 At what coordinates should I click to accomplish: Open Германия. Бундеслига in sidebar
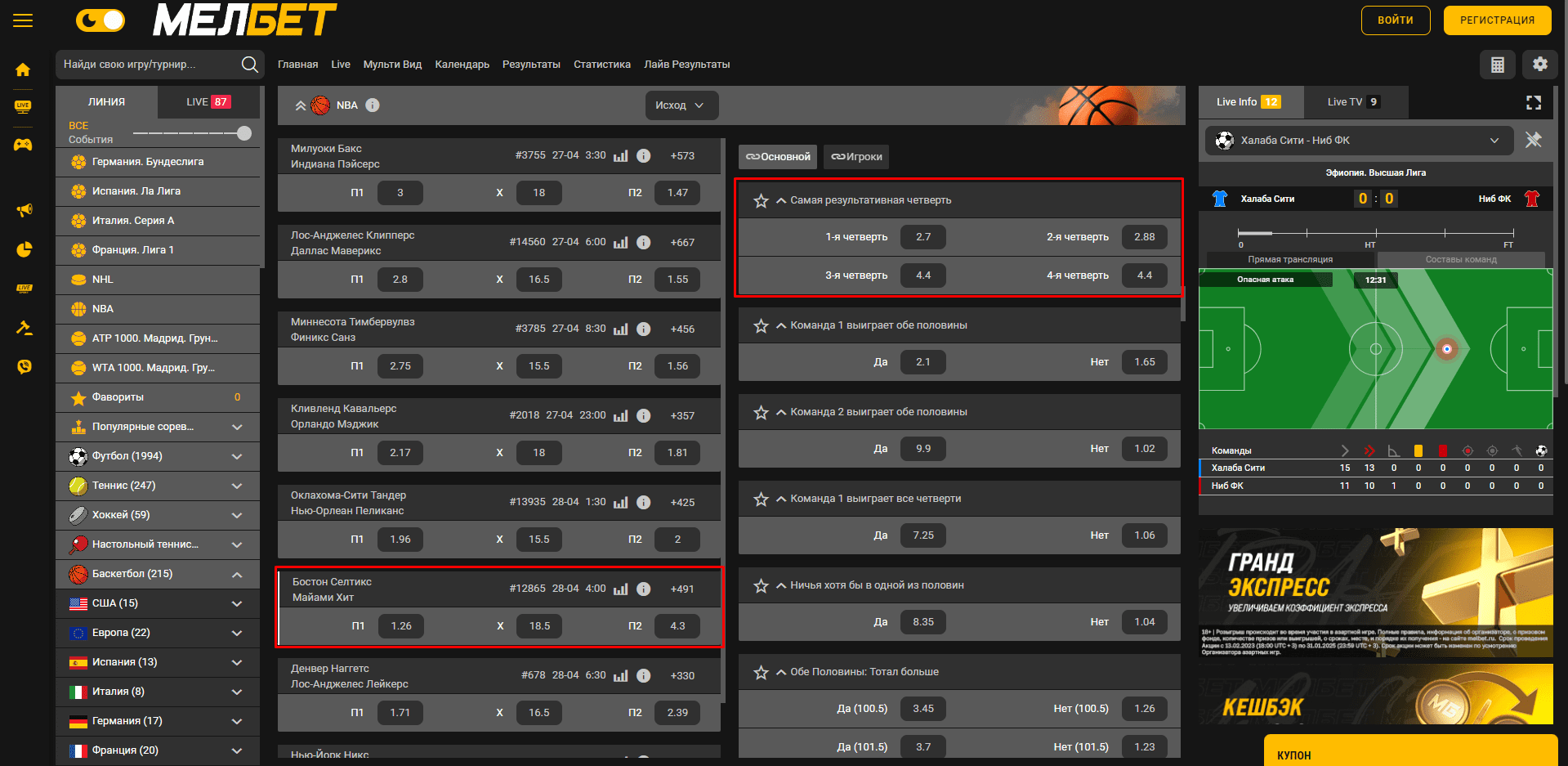pyautogui.click(x=158, y=162)
